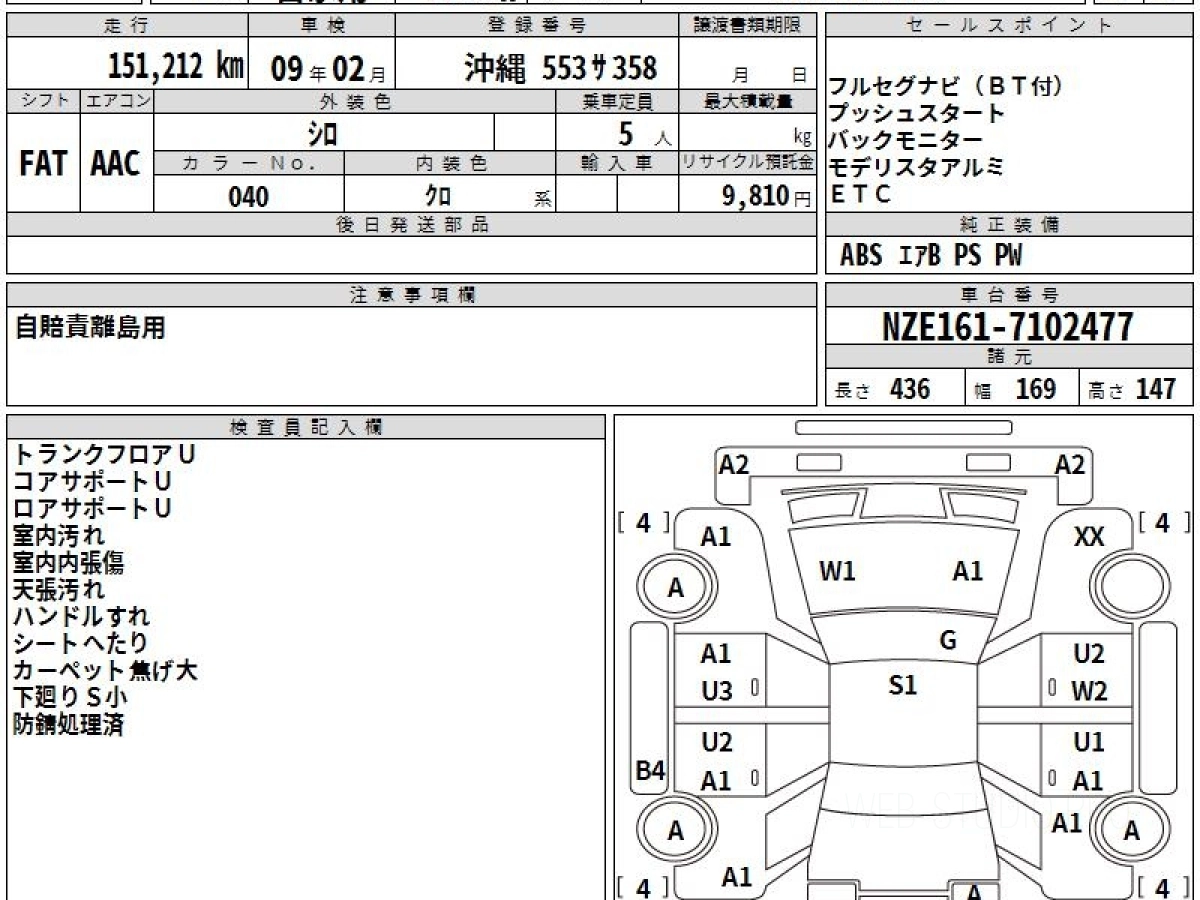Click the 純正装備 header
This screenshot has width=1200, height=900.
[1009, 225]
